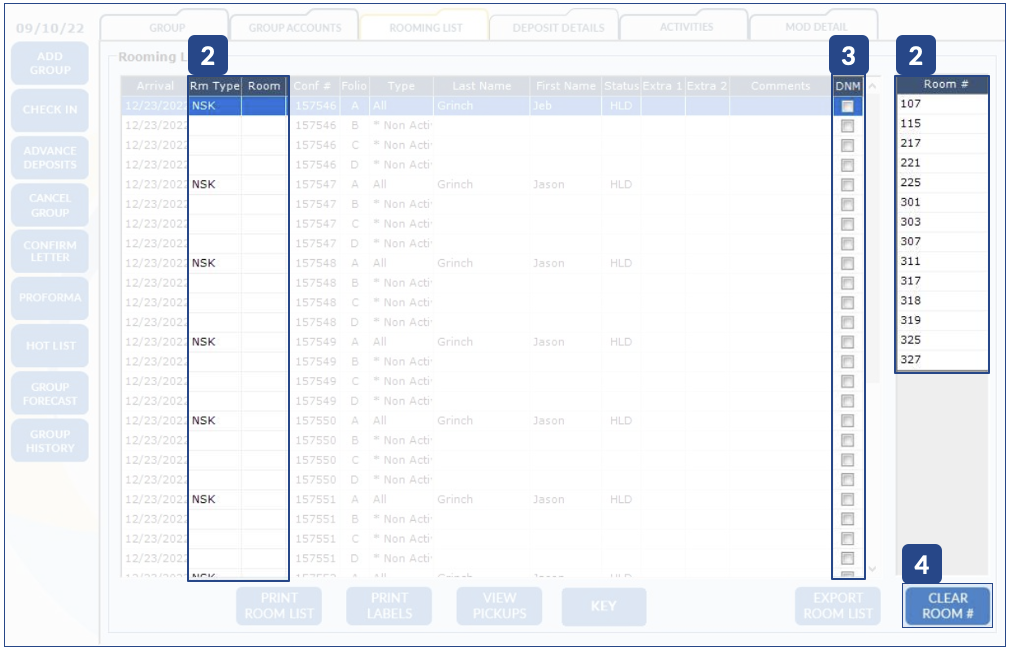Open the Activities tab
This screenshot has width=1010, height=652.
click(686, 27)
